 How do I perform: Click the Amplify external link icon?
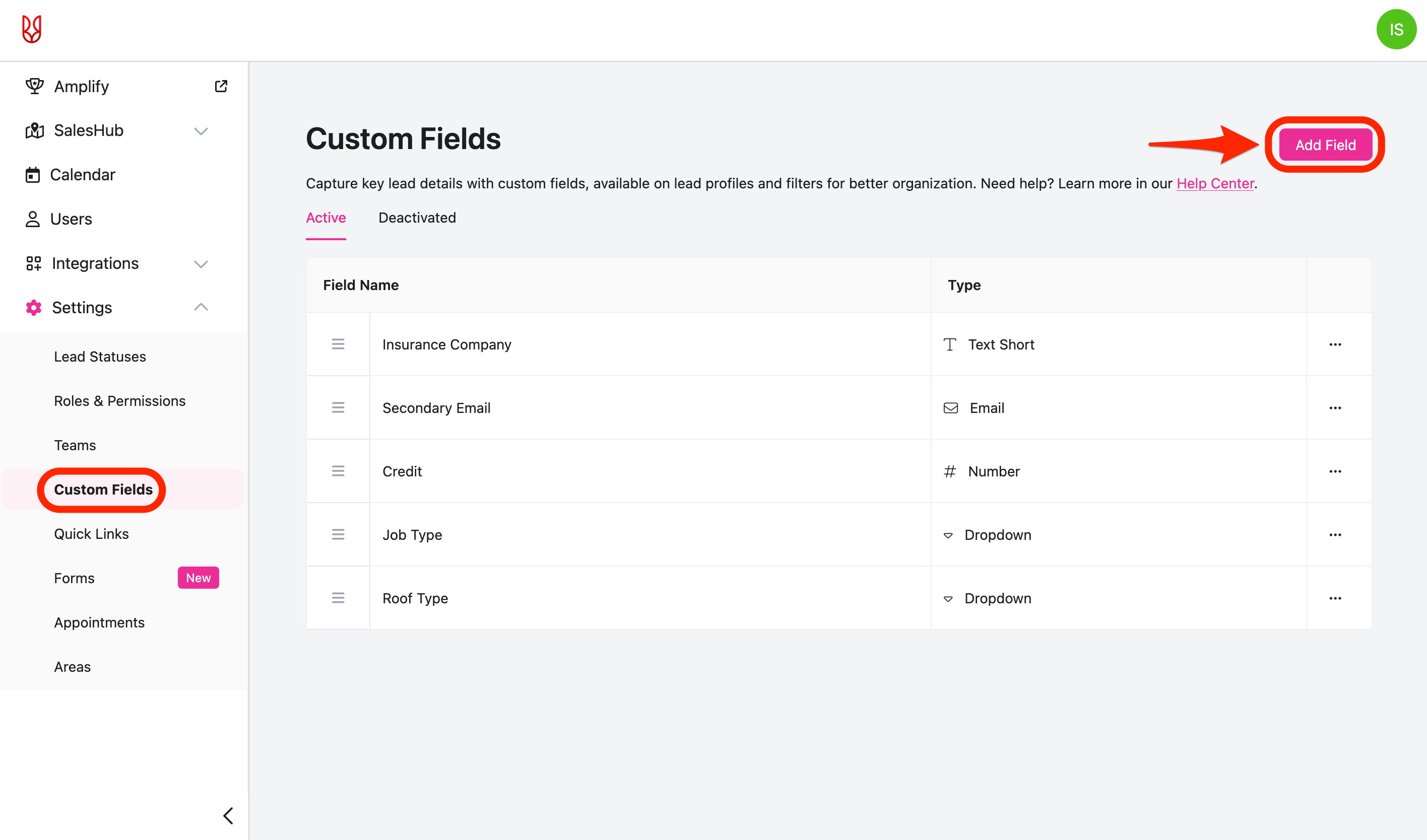point(221,86)
